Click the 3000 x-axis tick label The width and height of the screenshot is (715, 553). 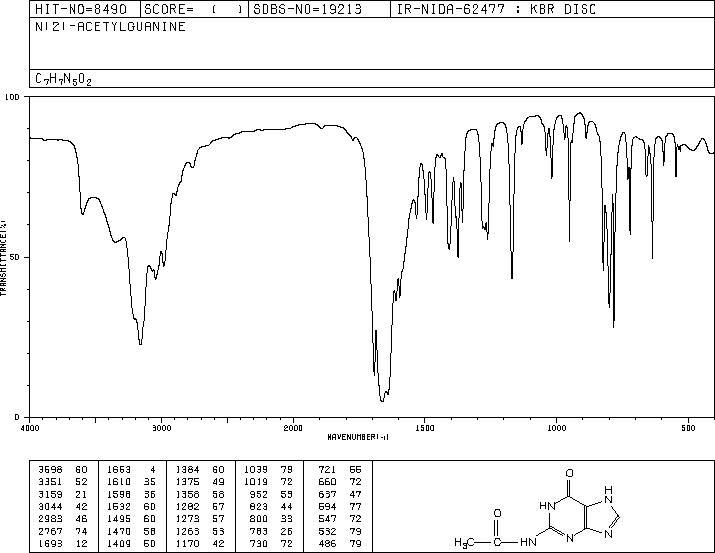161,428
